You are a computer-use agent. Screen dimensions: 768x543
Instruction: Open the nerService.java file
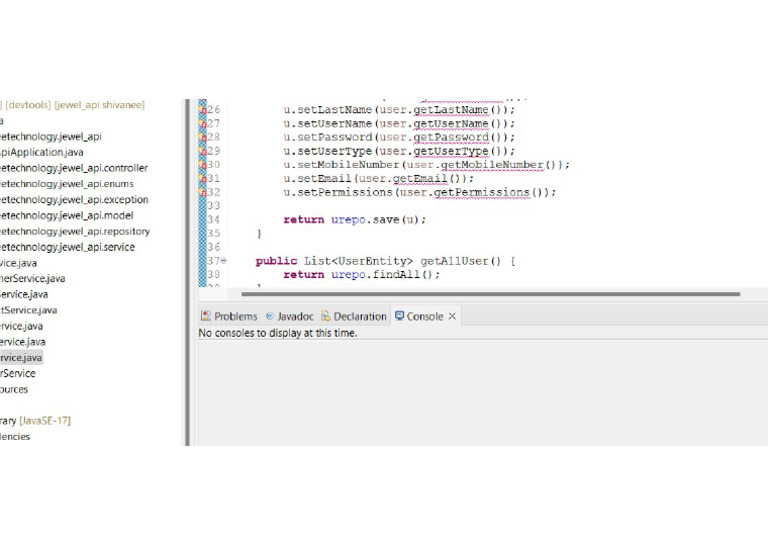[x=32, y=279]
